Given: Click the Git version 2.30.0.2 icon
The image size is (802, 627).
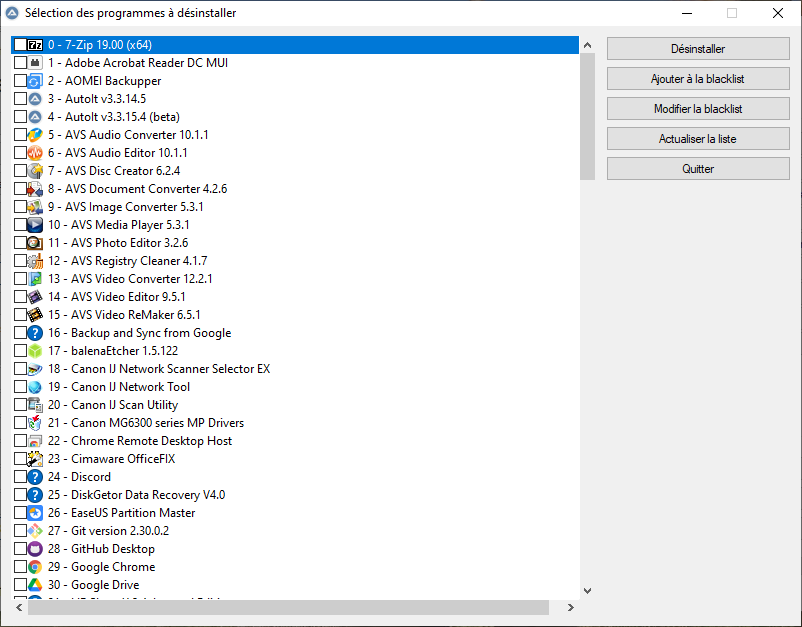Looking at the screenshot, I should [35, 531].
